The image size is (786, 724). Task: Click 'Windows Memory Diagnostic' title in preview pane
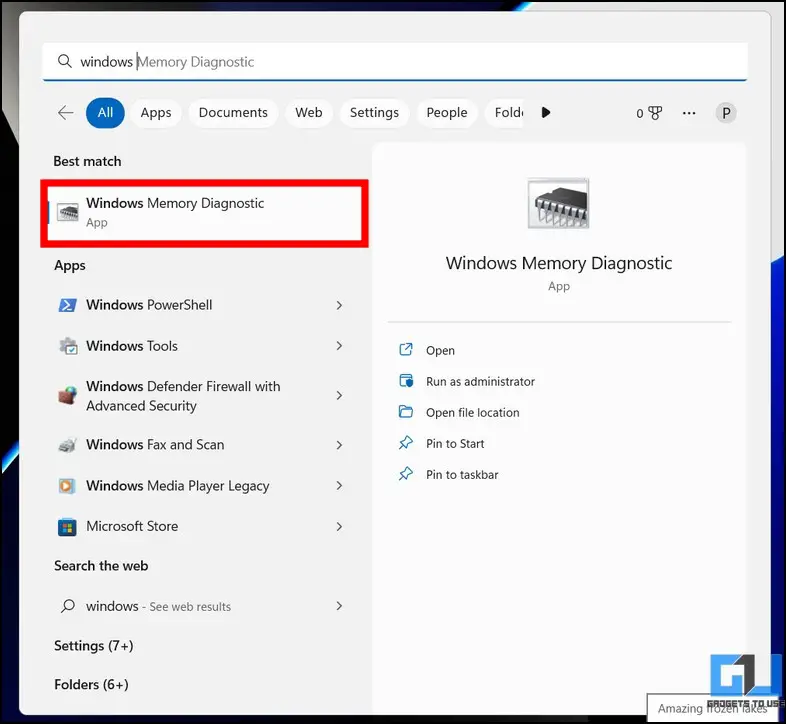point(559,263)
